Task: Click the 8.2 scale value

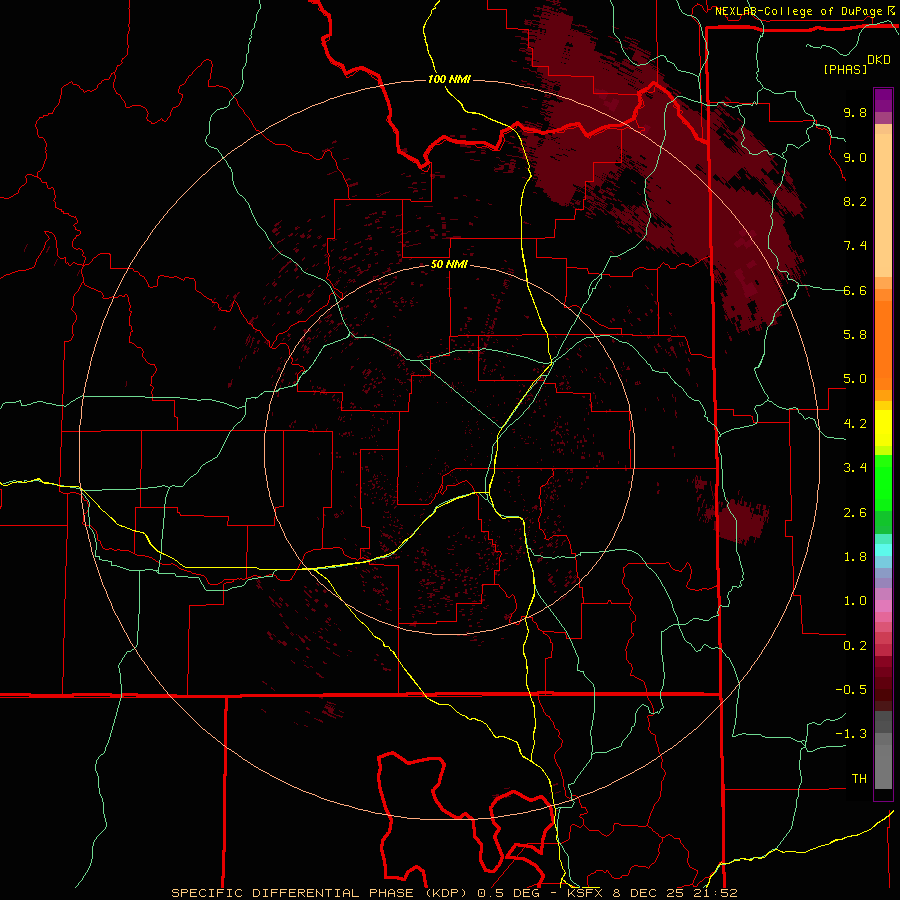Action: point(855,201)
